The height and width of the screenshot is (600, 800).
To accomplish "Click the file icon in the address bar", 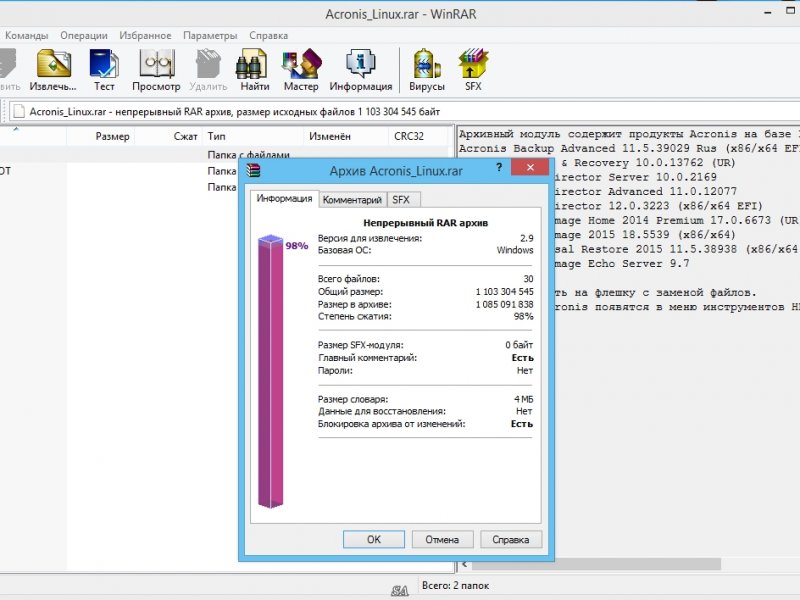I will tap(18, 111).
